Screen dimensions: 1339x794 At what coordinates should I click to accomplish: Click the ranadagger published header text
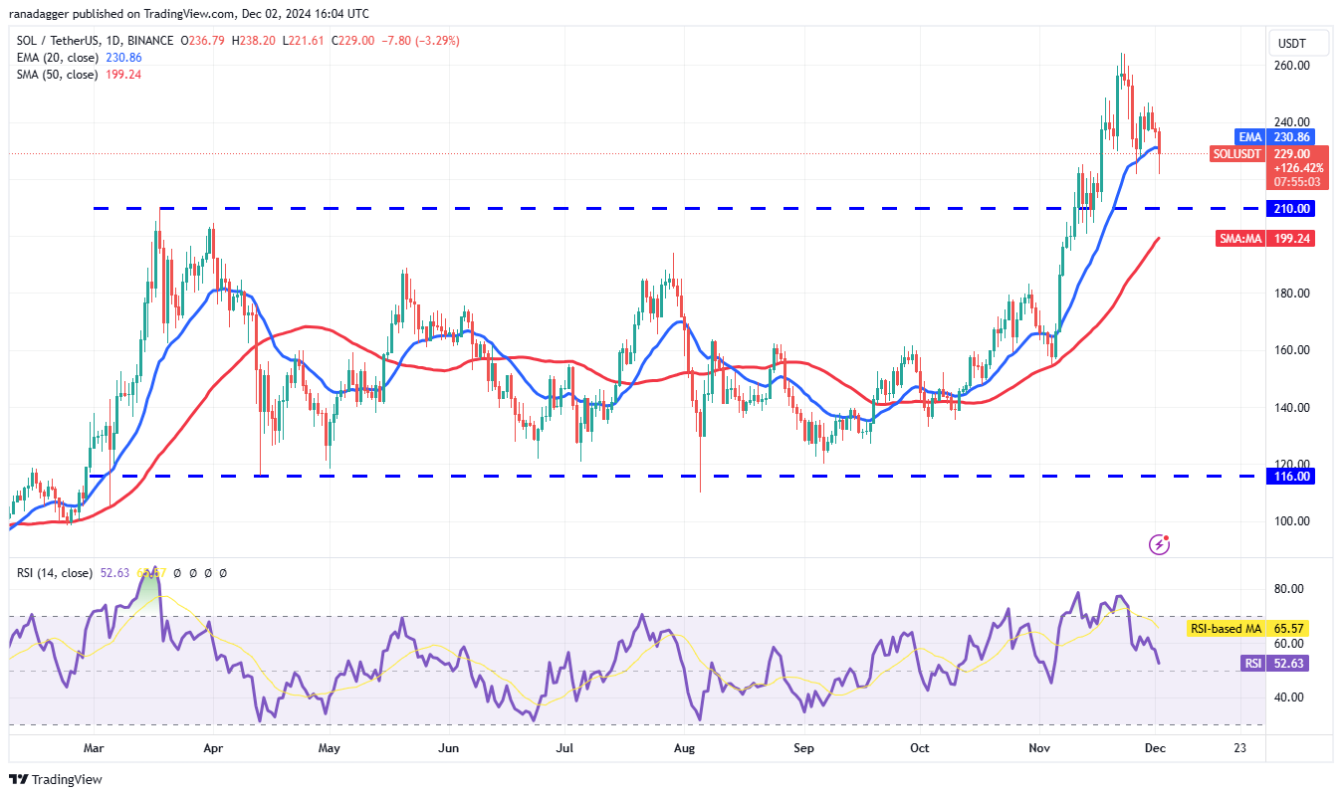point(189,13)
